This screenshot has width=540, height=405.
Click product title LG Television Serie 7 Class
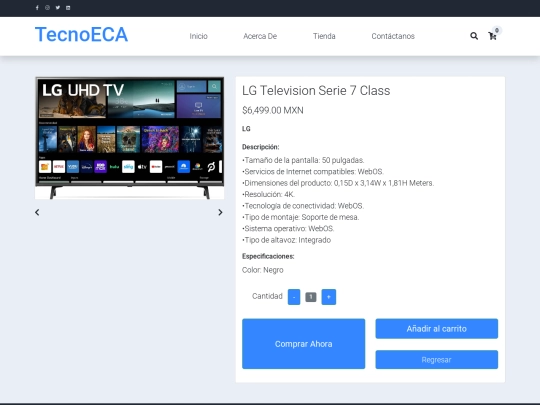[316, 91]
